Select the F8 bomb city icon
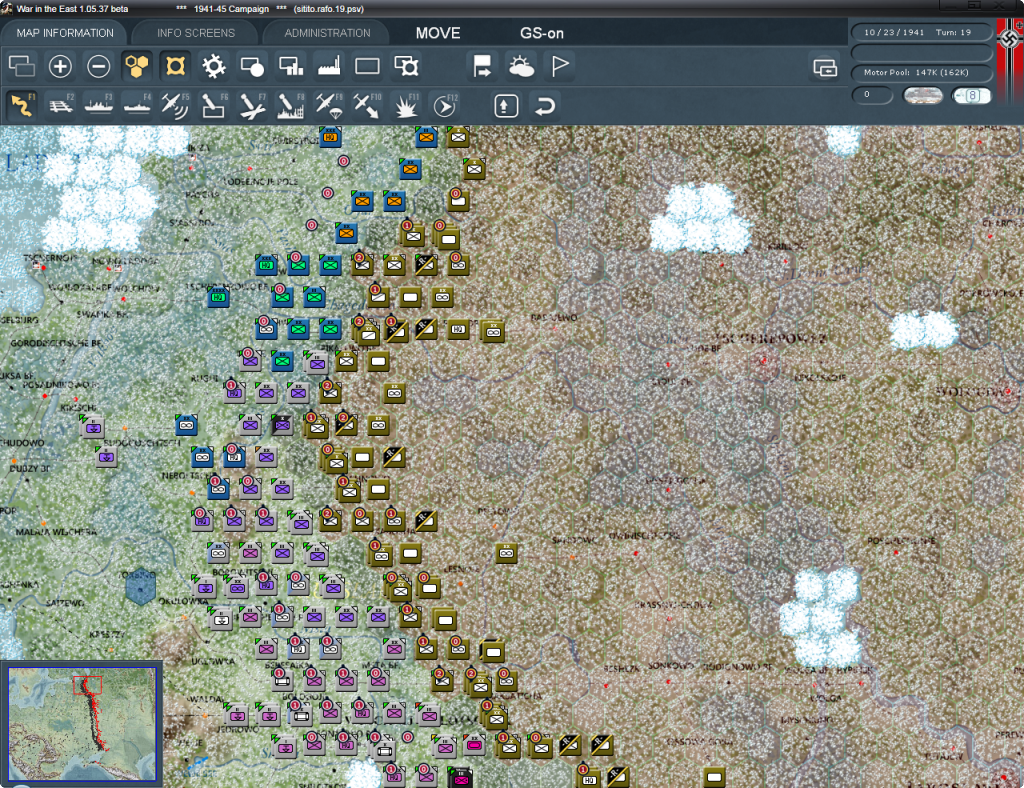The image size is (1024, 788). (291, 105)
